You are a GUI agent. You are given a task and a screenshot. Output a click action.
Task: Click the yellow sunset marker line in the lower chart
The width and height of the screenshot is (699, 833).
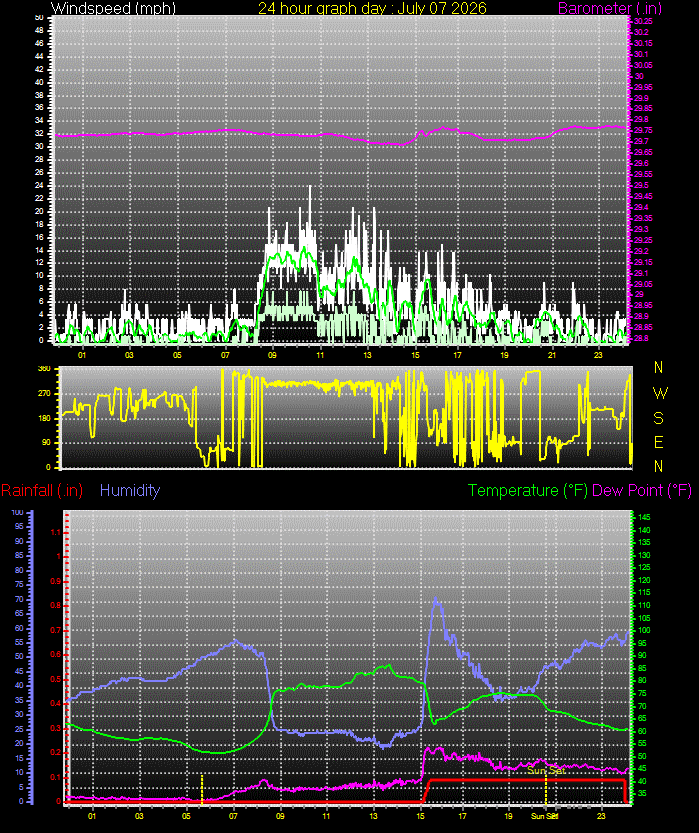pyautogui.click(x=545, y=789)
